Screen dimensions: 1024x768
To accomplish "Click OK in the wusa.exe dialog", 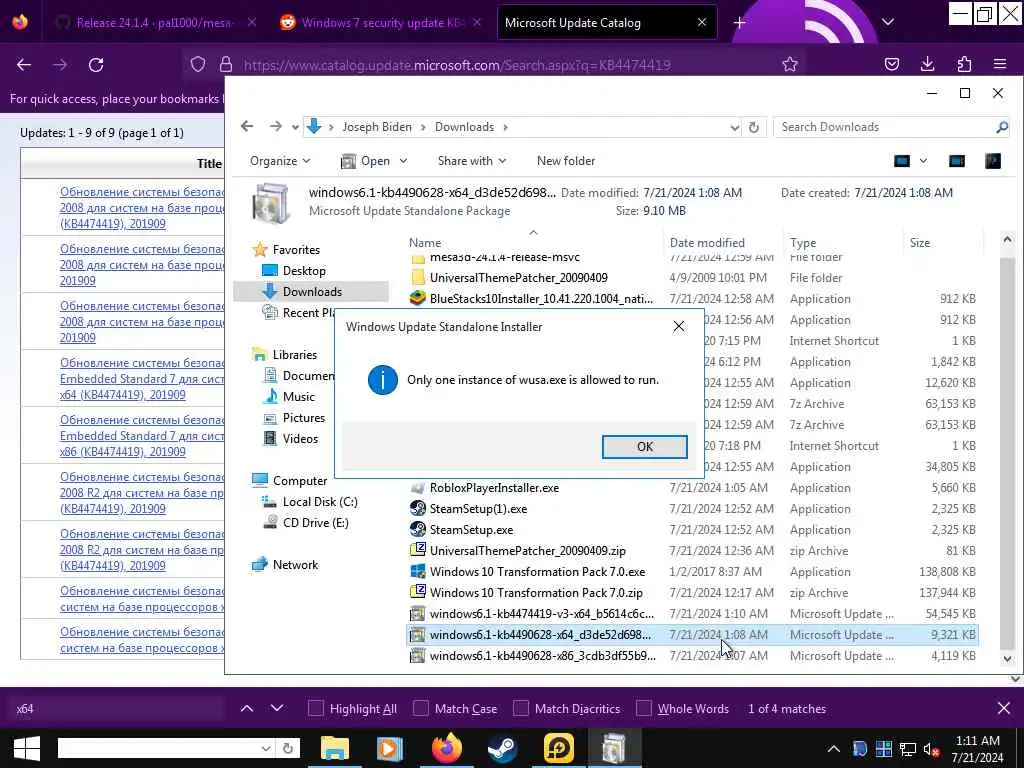I will (645, 447).
